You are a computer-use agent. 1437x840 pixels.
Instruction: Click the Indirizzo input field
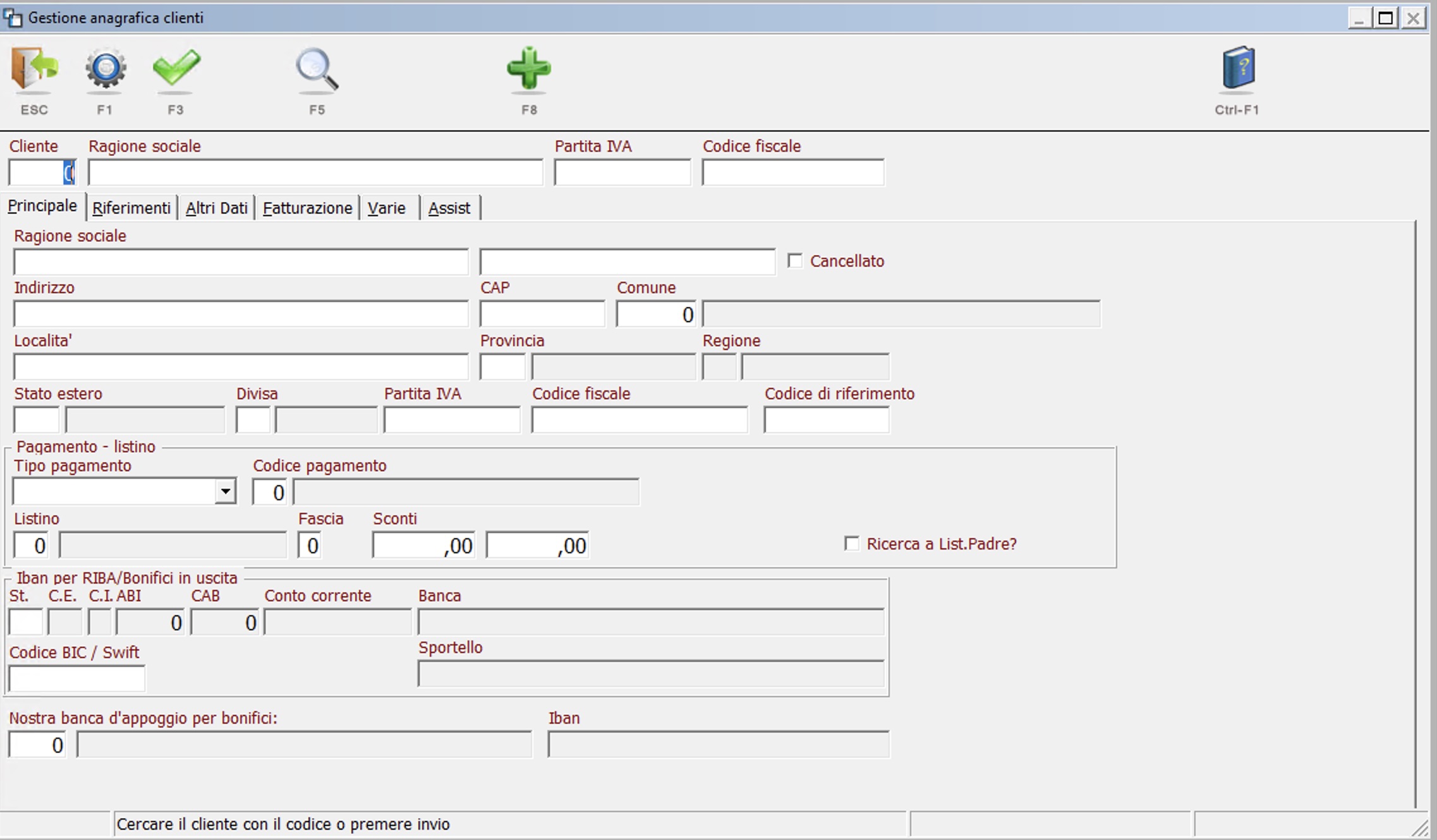pos(240,314)
